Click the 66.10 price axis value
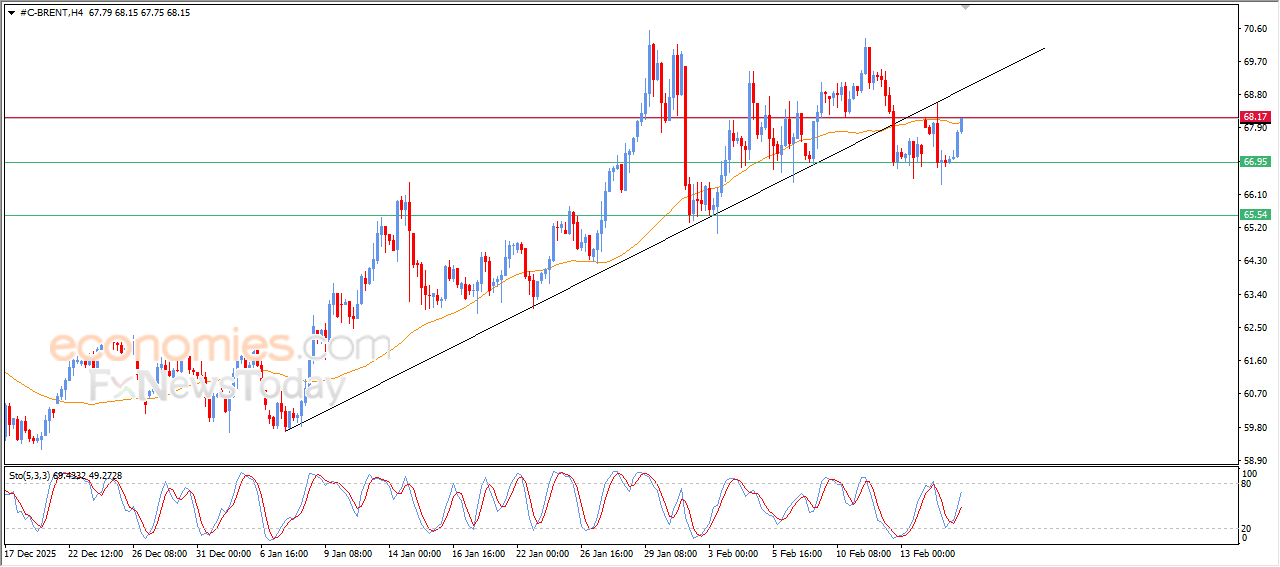Screen dimensions: 1280x567 pyautogui.click(x=1255, y=194)
